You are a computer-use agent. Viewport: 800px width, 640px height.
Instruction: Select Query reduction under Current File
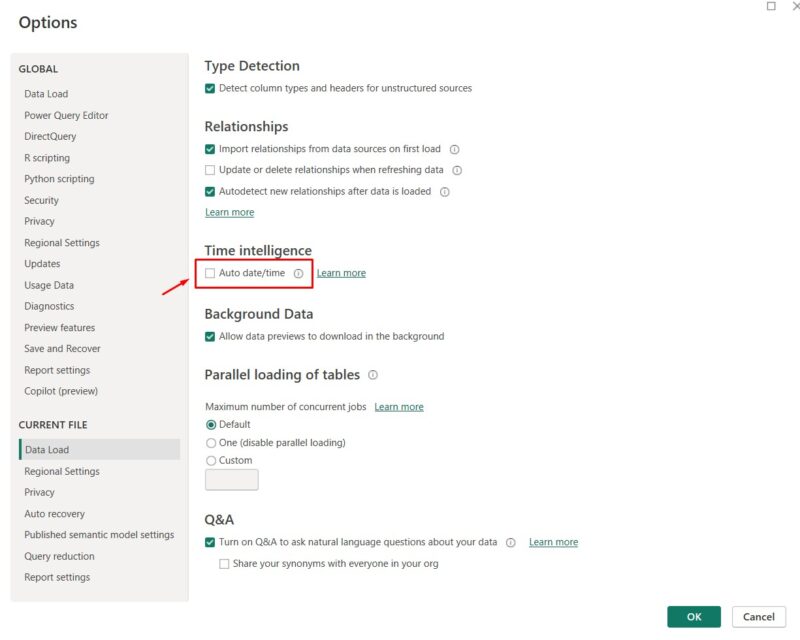59,556
